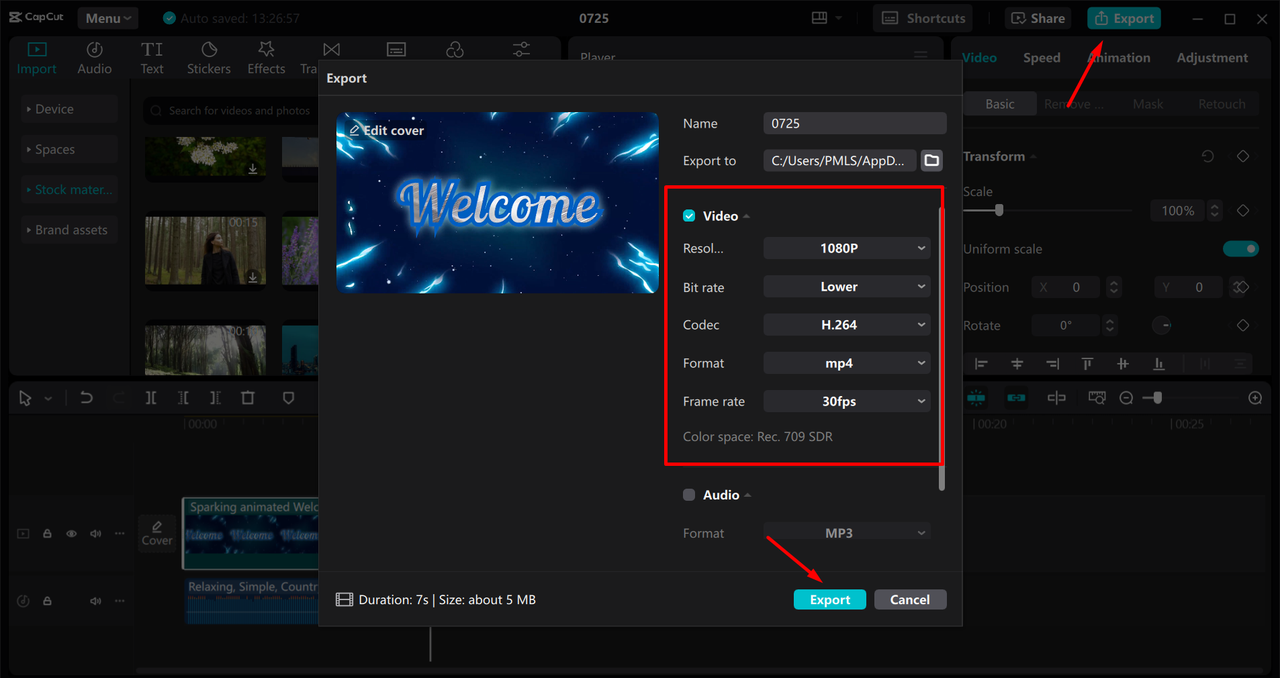Click the delete-right trim icon

coord(215,398)
